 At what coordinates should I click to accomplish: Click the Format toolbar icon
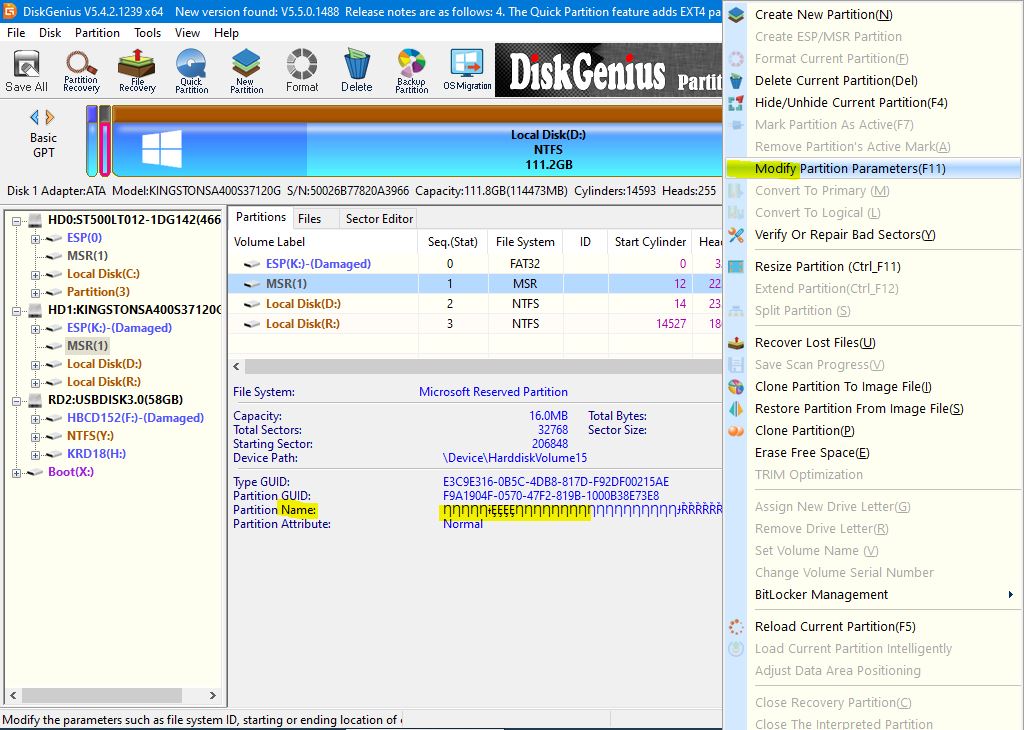302,70
